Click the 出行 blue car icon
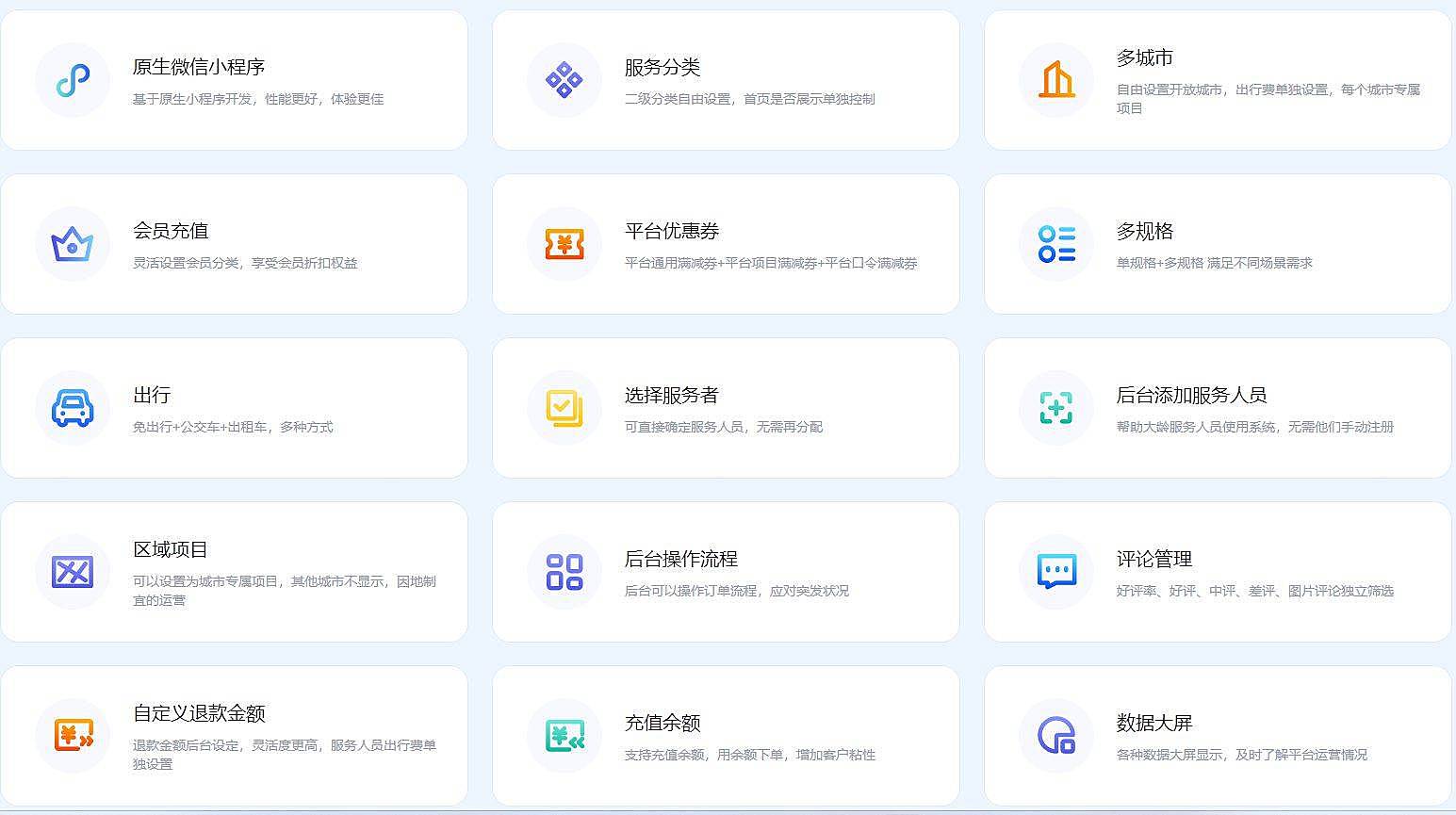 (73, 408)
